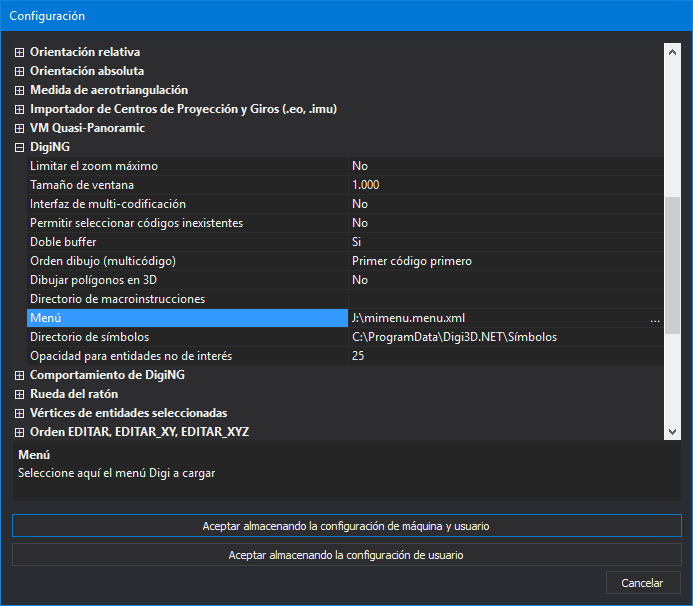Image resolution: width=693 pixels, height=606 pixels.
Task: Expand Vértices de entidades seleccionadas section
Action: click(x=19, y=413)
